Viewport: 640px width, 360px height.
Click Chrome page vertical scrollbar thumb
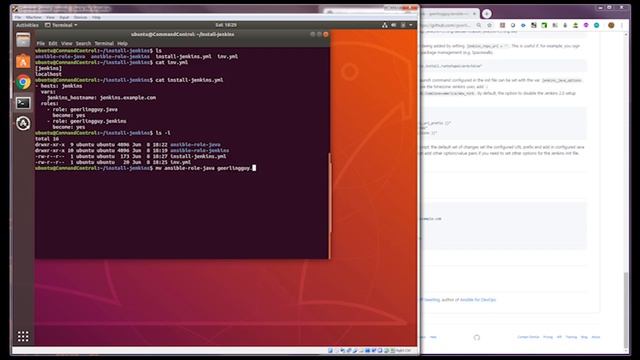[626, 309]
